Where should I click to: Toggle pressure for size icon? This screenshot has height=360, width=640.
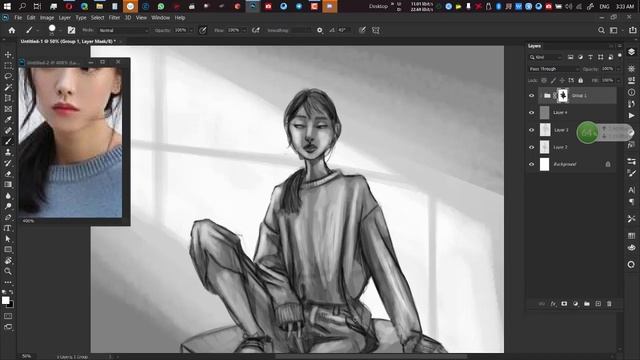click(x=362, y=30)
